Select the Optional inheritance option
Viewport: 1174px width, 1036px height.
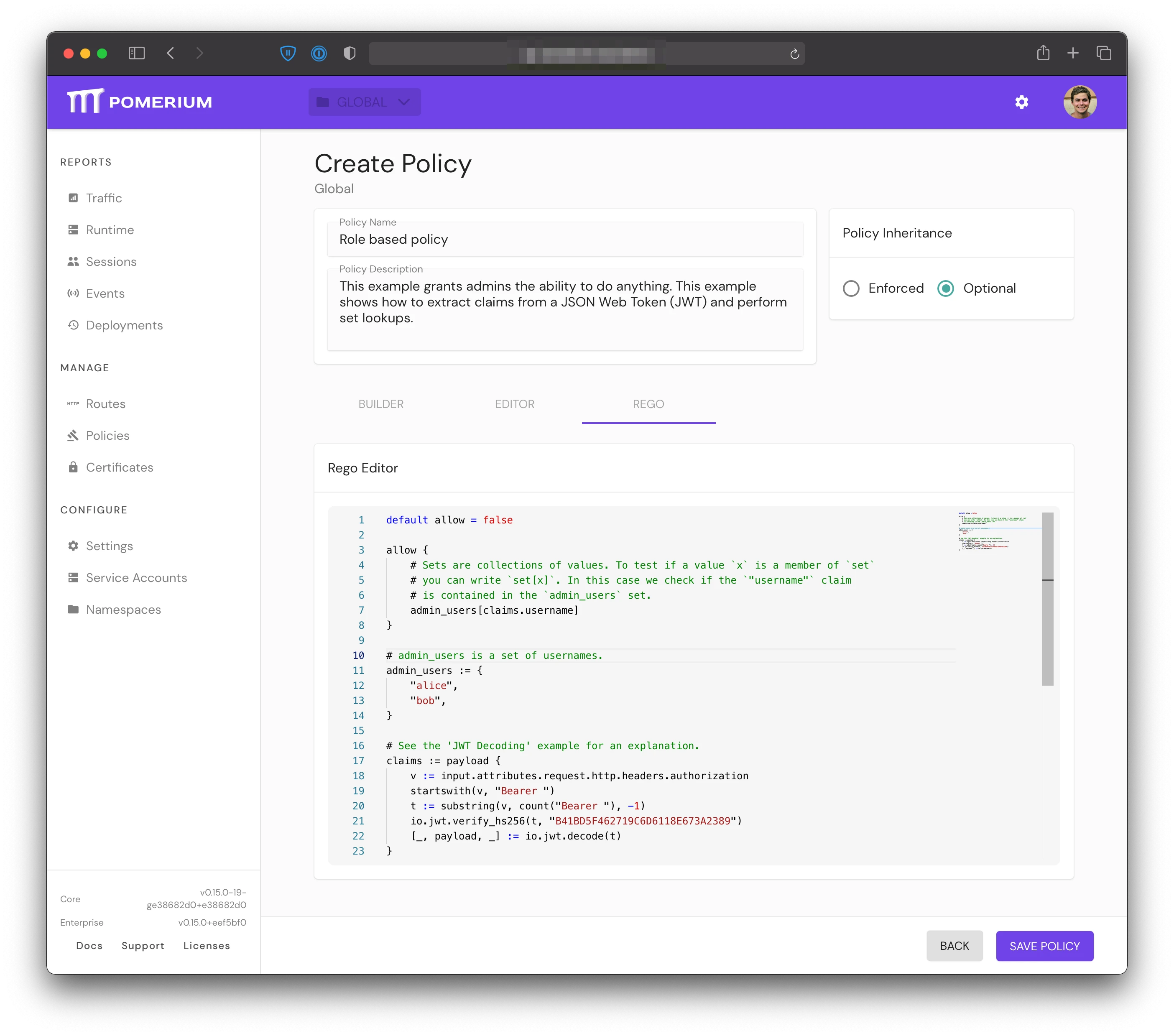tap(945, 288)
